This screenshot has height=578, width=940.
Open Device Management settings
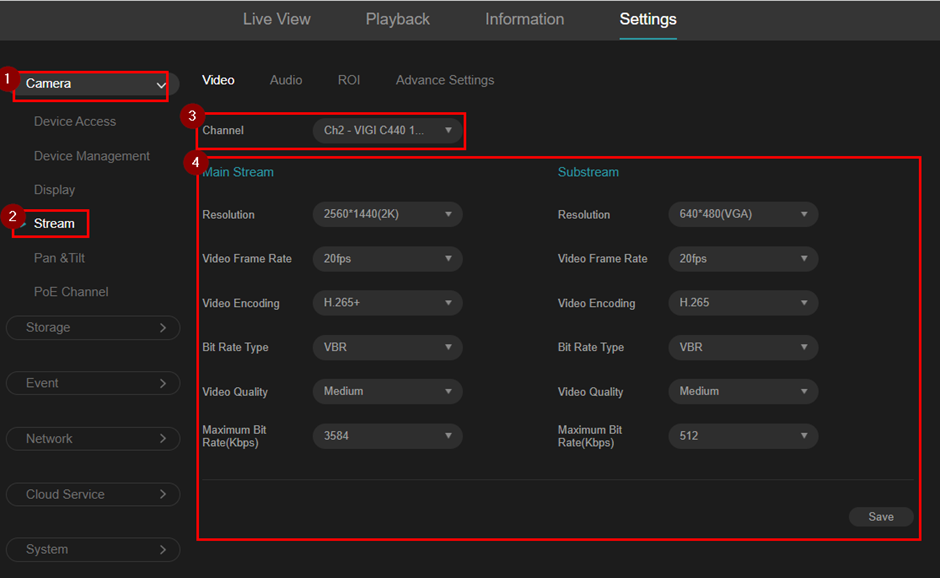pyautogui.click(x=92, y=156)
